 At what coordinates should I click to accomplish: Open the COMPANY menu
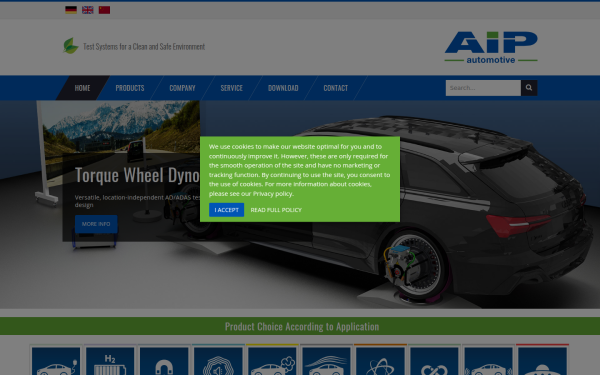click(182, 88)
